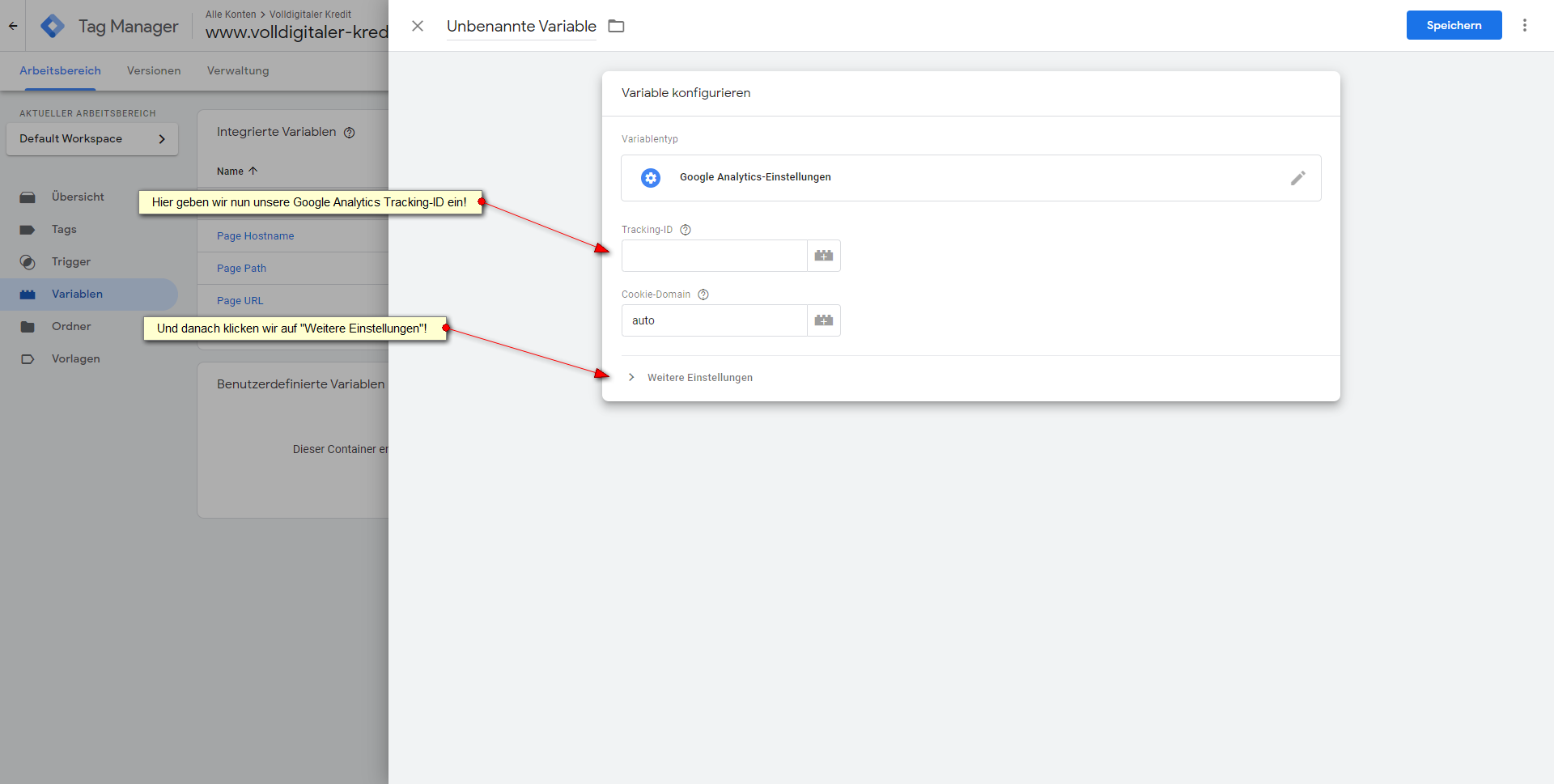Screen dimensions: 1554x784
Task: Sort by Name column header
Action: point(237,171)
